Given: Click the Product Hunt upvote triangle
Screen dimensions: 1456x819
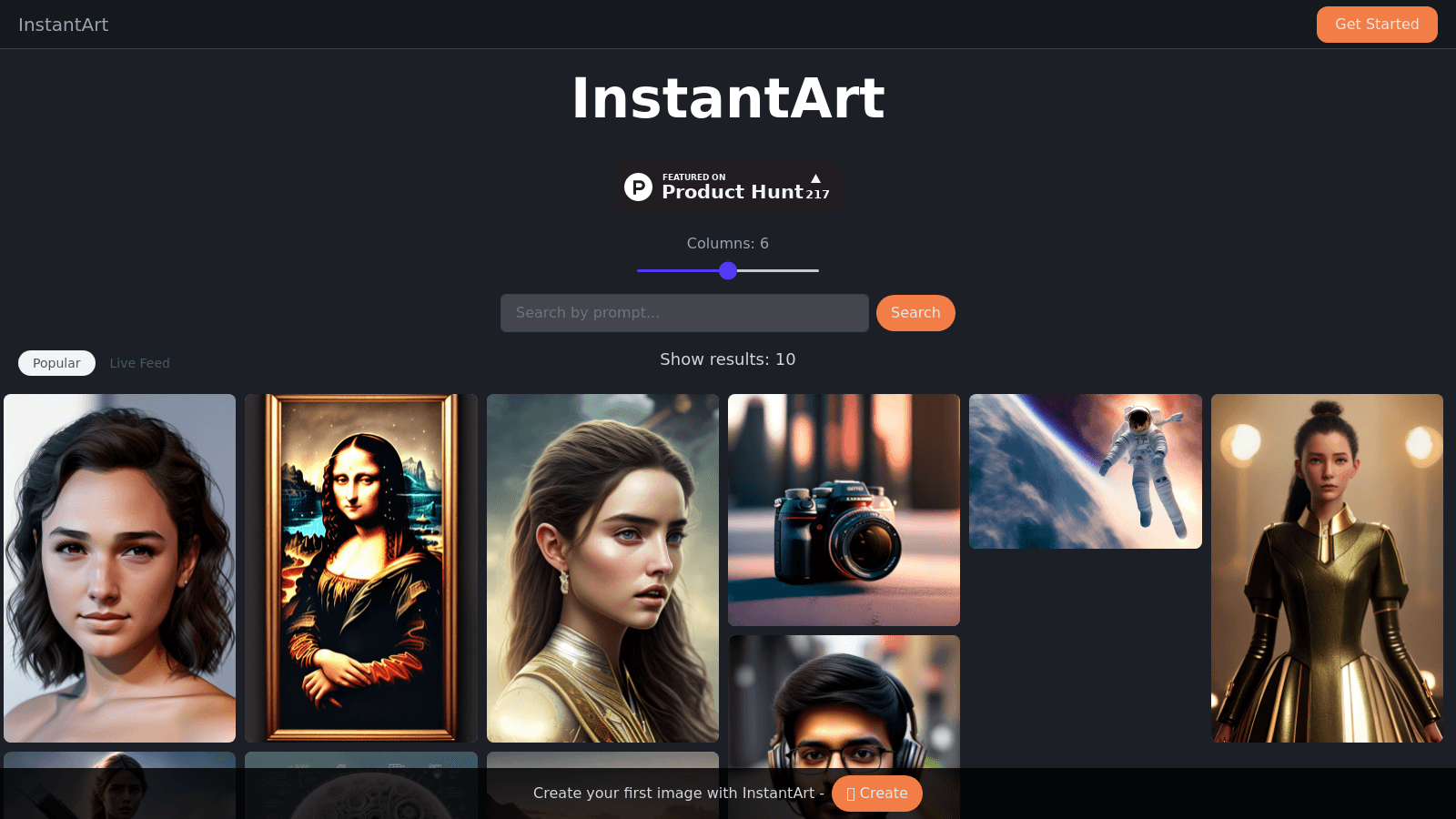Looking at the screenshot, I should (x=815, y=178).
